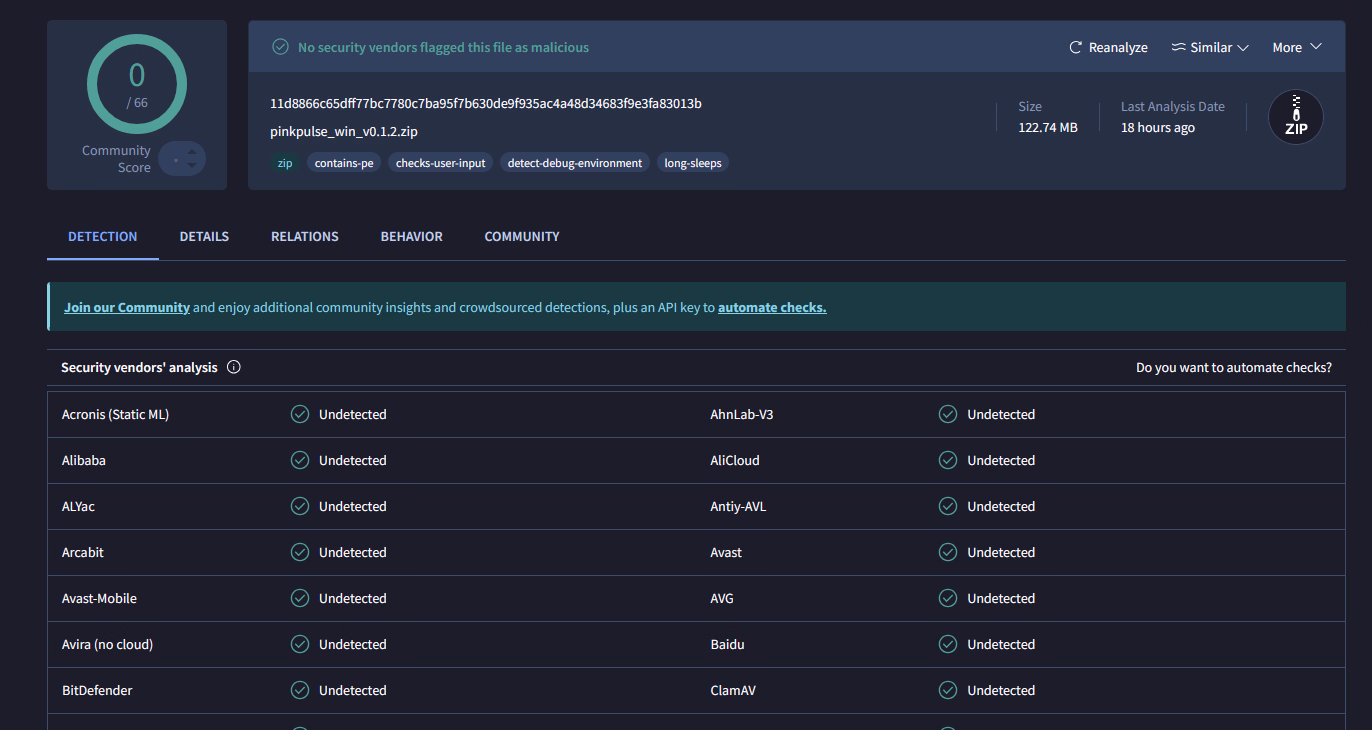The image size is (1372, 730).
Task: Click the Reanalyze refresh icon
Action: (x=1076, y=47)
